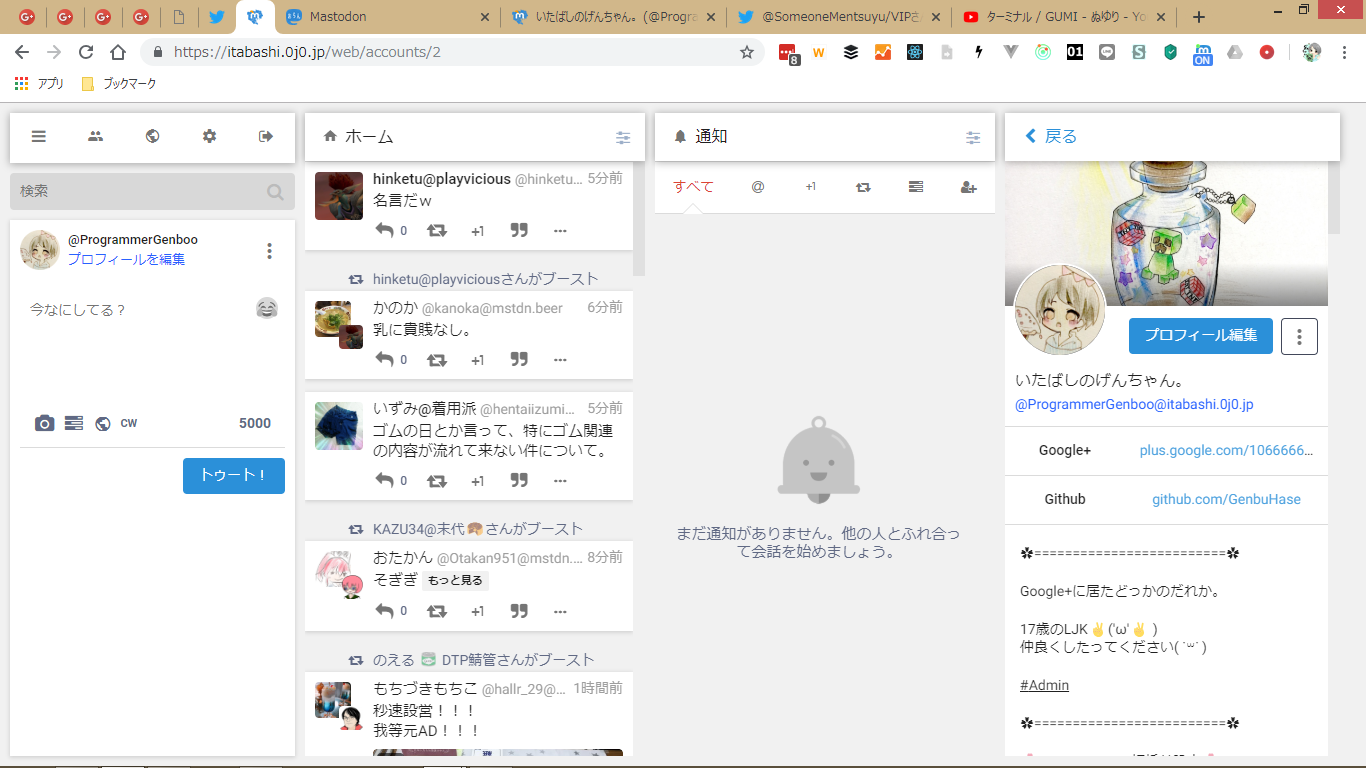Open the three-dot menu beside プロフィール編集

point(1299,337)
